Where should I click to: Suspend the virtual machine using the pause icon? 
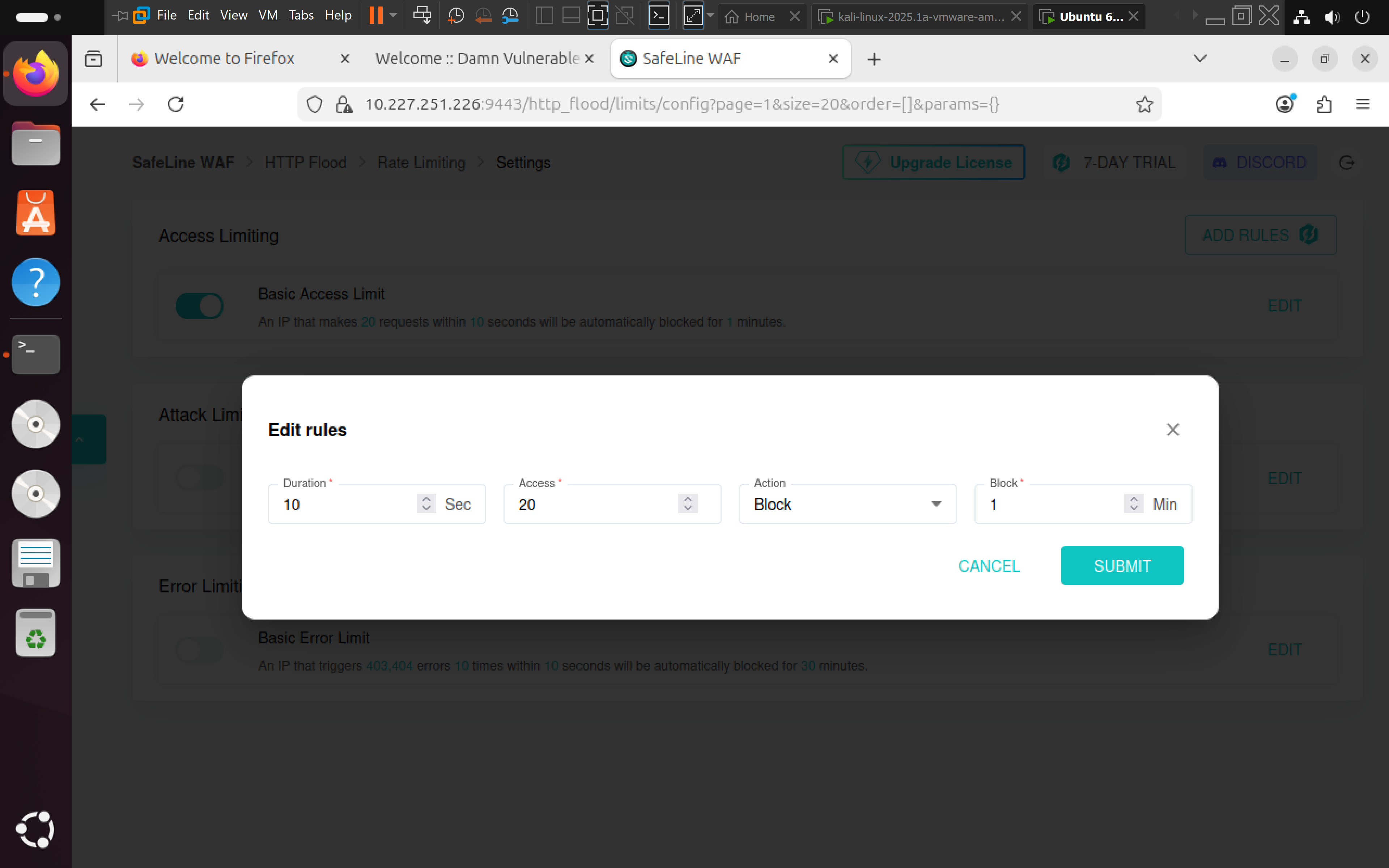pyautogui.click(x=377, y=16)
